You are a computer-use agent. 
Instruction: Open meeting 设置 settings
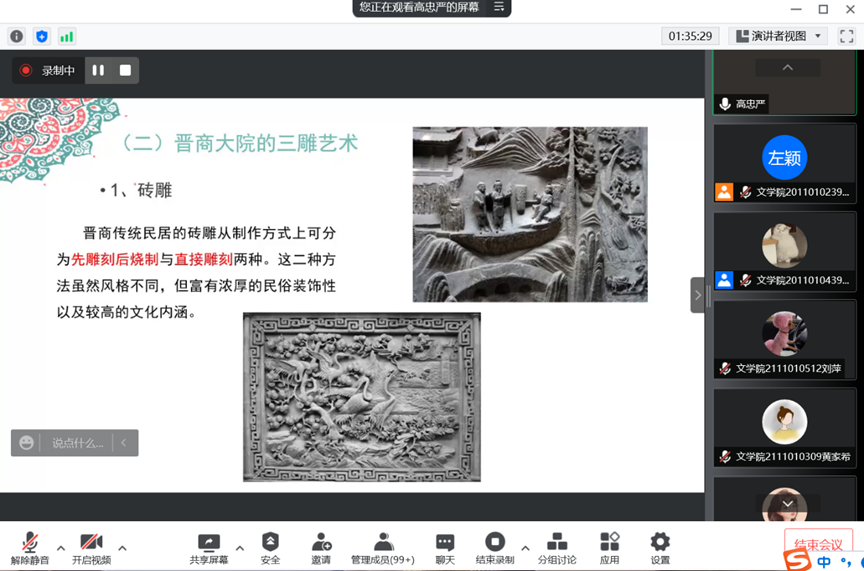660,547
